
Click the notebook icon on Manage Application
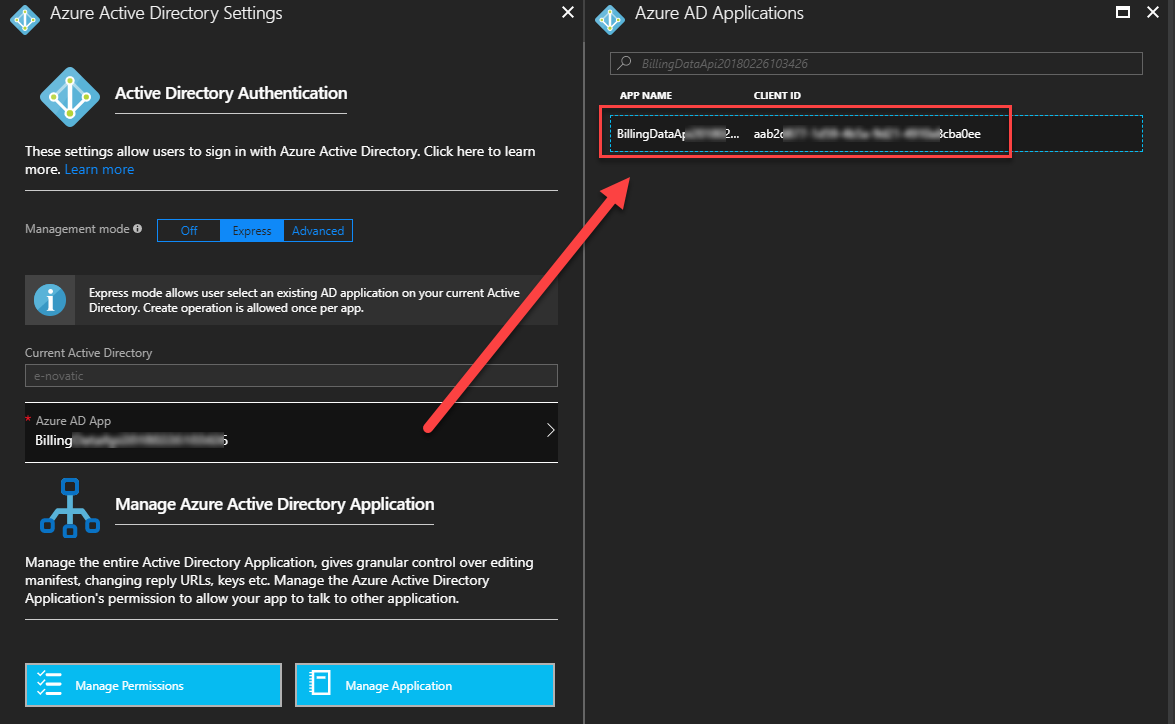tap(320, 683)
